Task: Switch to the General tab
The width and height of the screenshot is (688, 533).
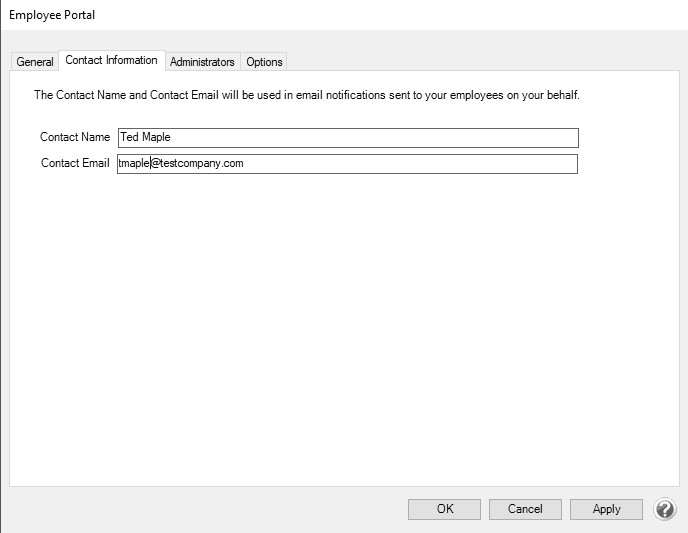Action: 35,62
